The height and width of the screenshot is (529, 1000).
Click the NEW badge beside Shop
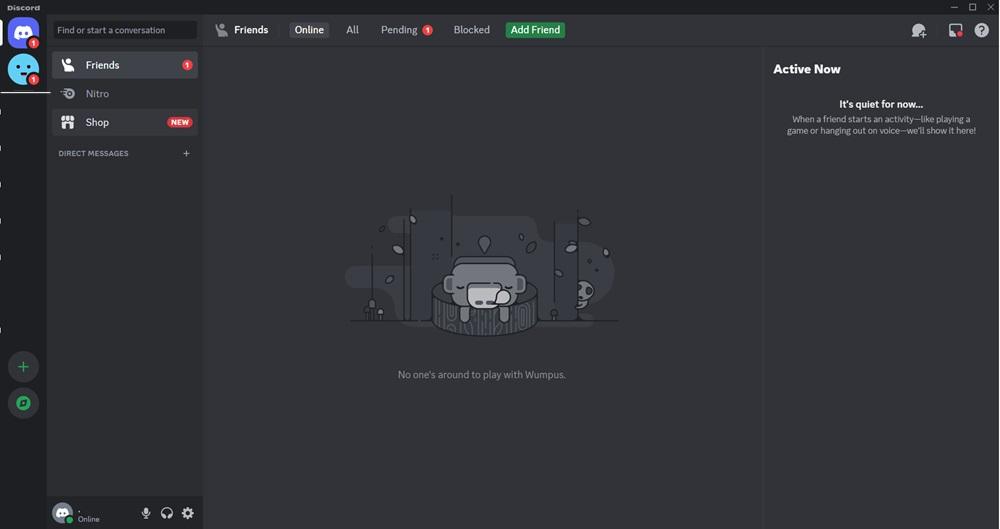tap(180, 123)
